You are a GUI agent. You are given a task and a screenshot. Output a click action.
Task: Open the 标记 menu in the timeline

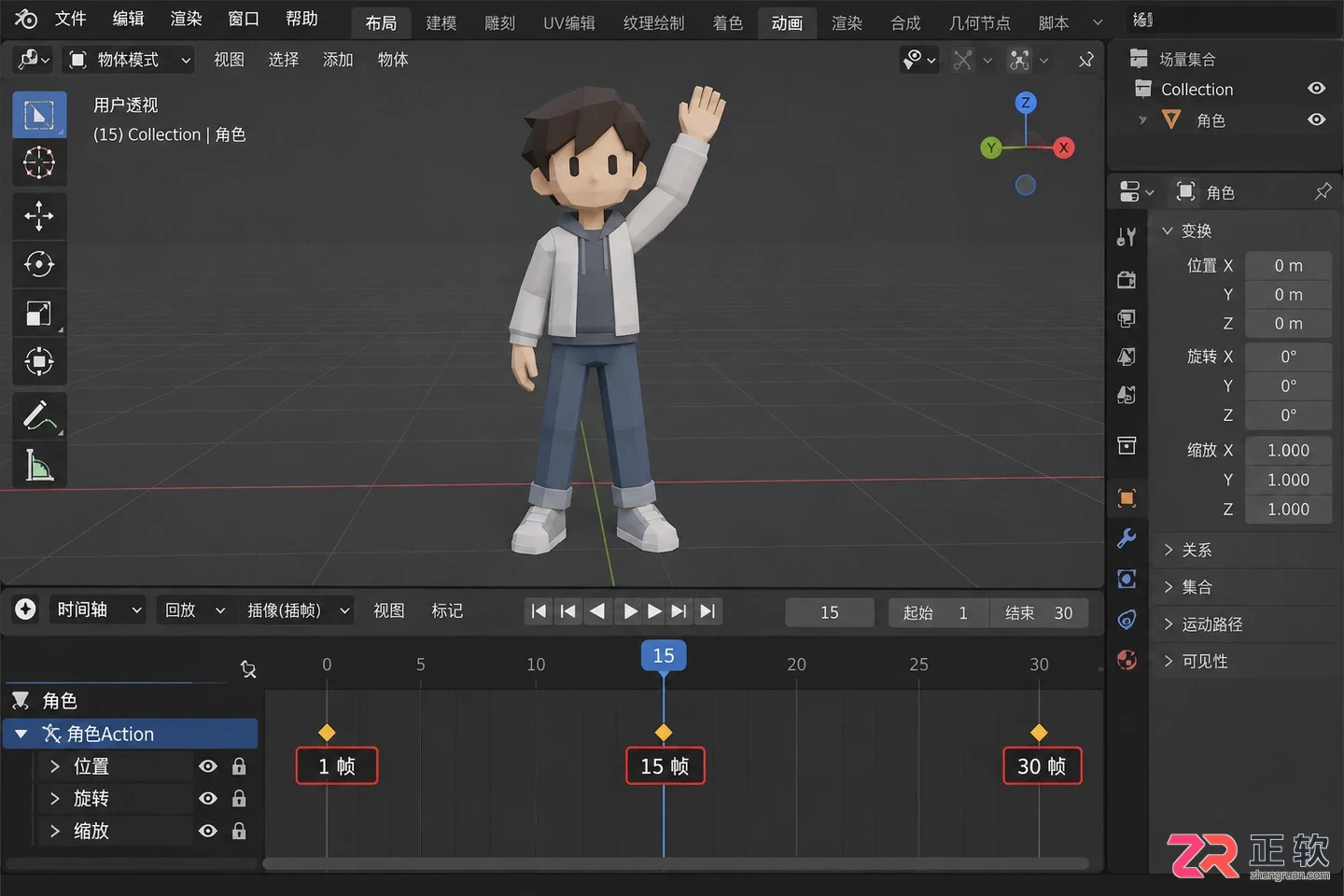point(447,610)
